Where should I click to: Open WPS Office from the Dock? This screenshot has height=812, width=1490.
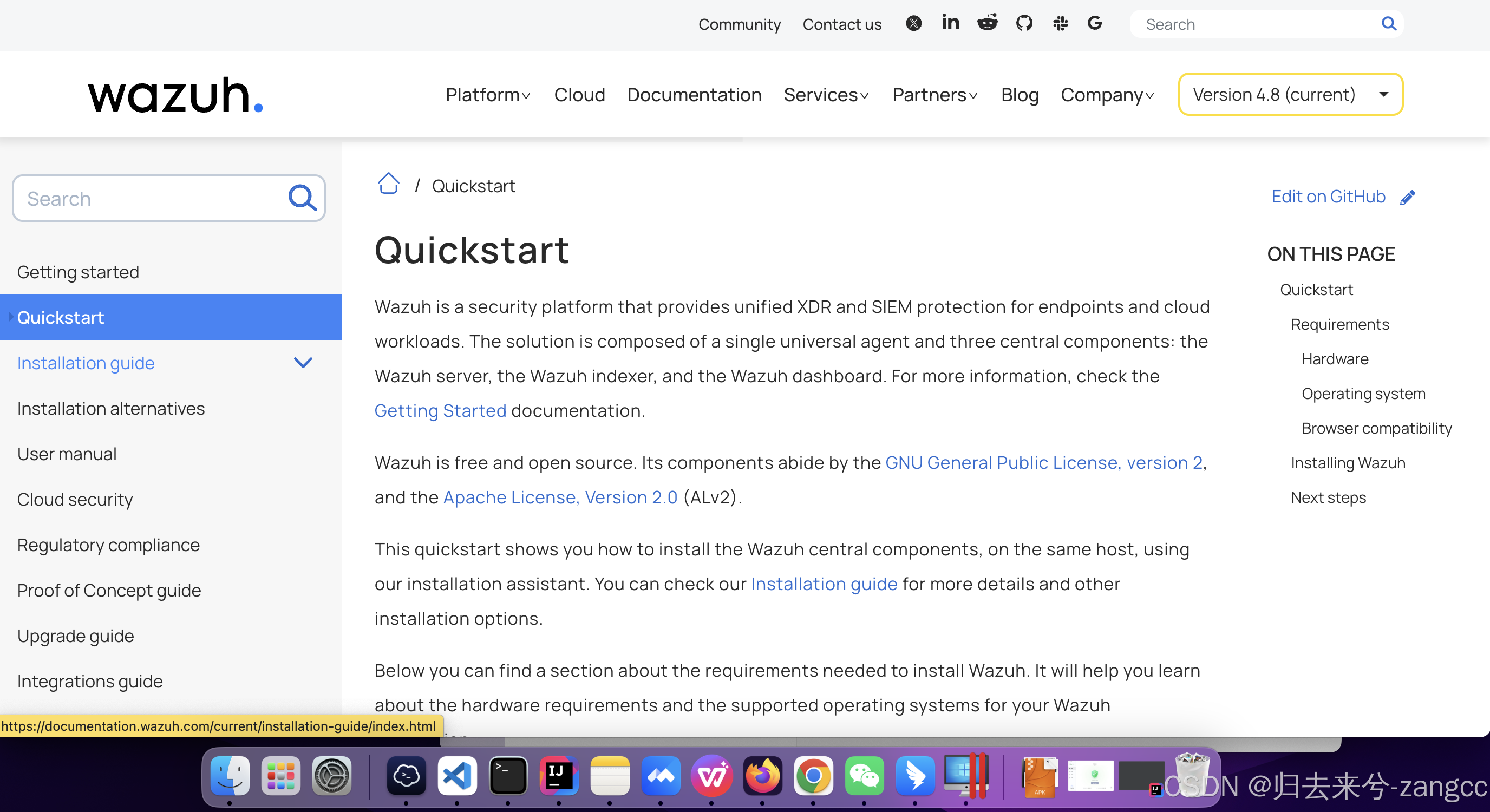click(x=711, y=776)
